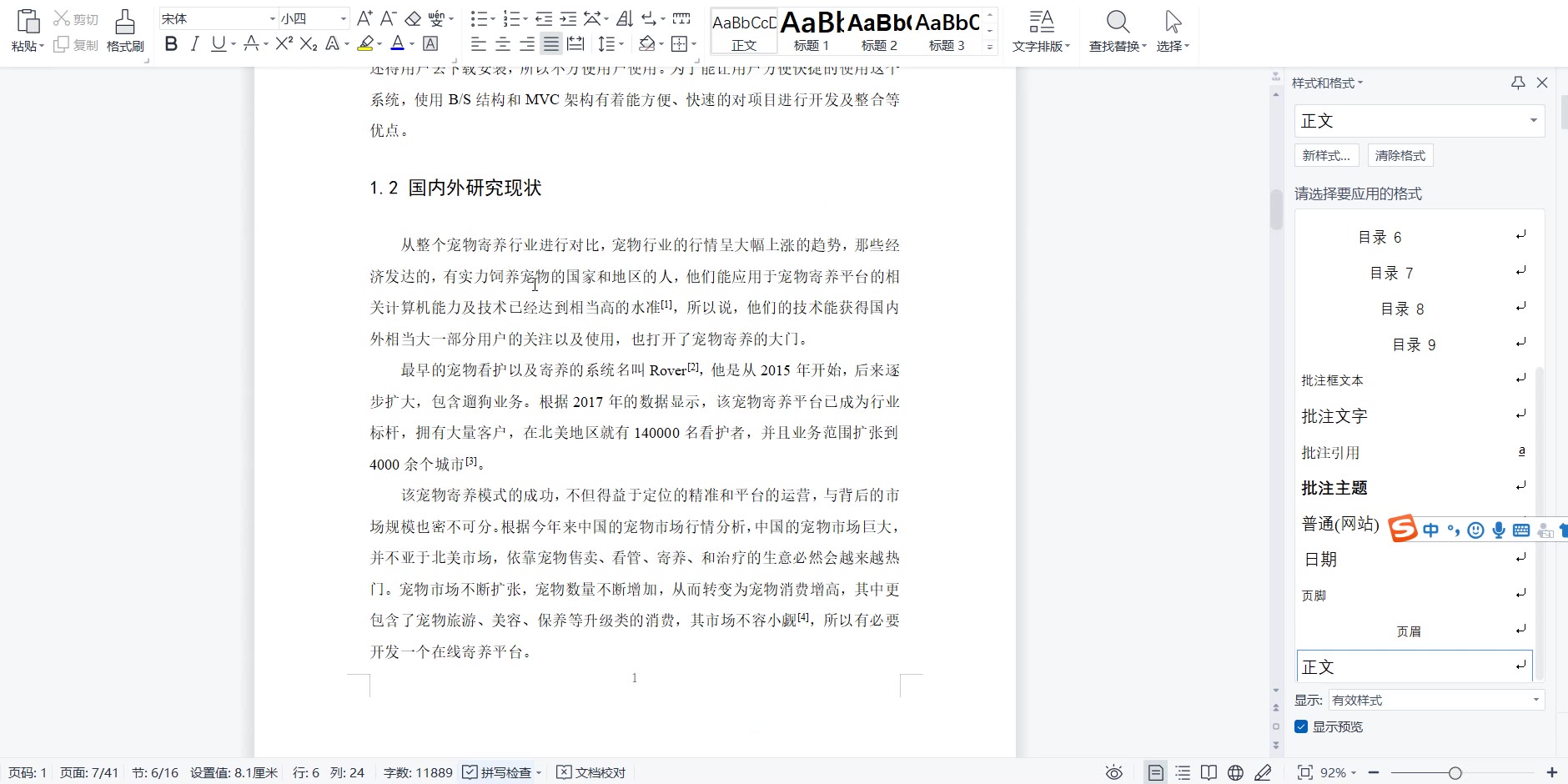Apply the 标题 3 style from gallery
1568x784 pixels.
point(947,32)
